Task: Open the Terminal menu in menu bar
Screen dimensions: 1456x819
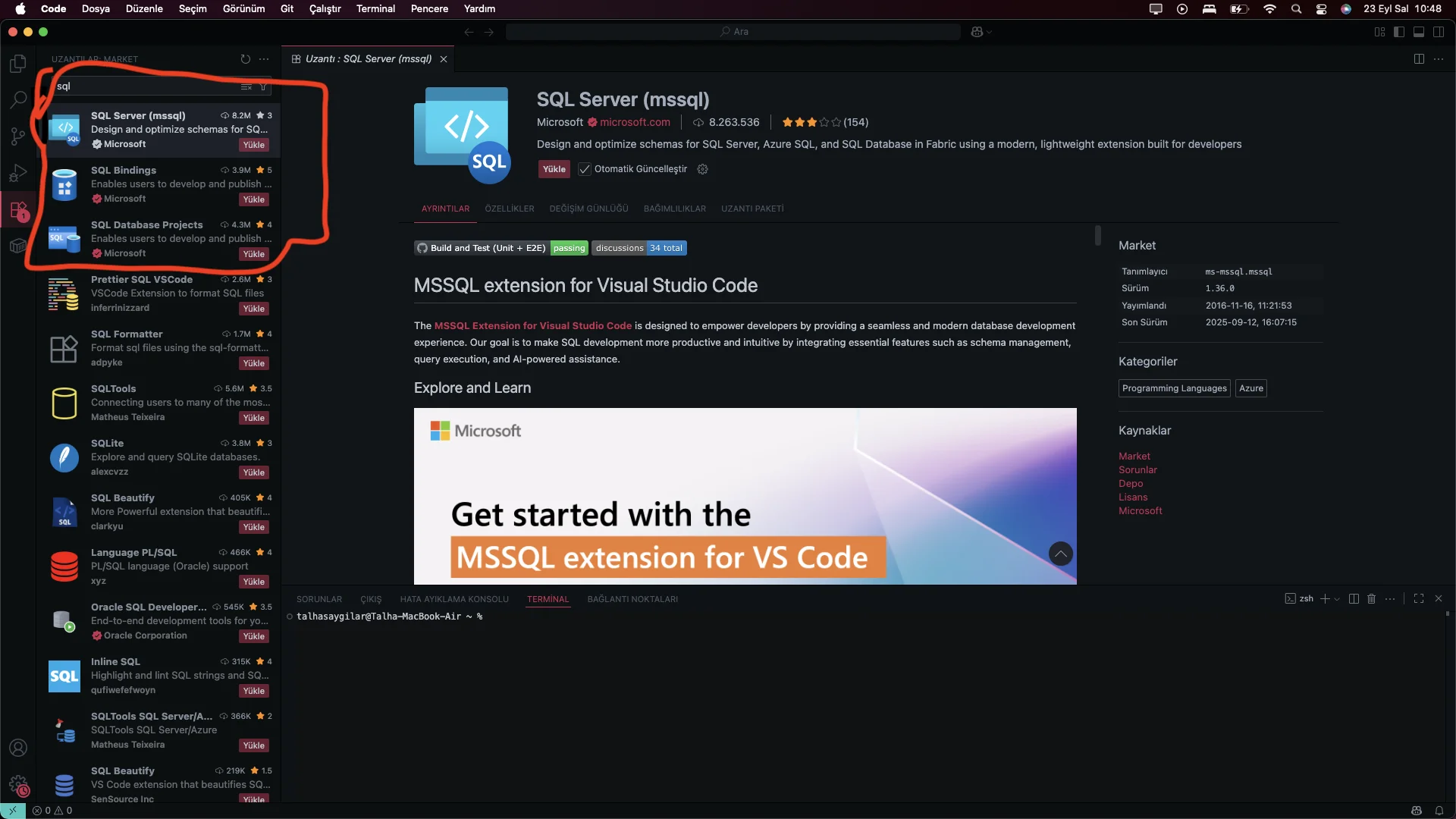Action: [x=375, y=9]
